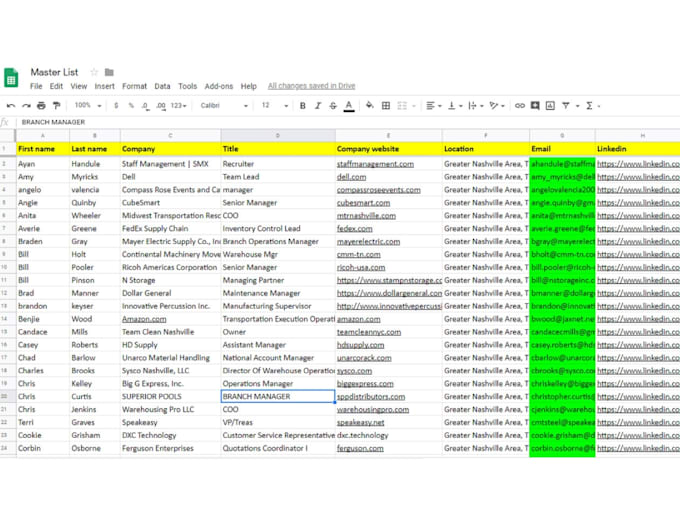Open the Format menu
Image resolution: width=680 pixels, height=510 pixels.
(x=134, y=86)
